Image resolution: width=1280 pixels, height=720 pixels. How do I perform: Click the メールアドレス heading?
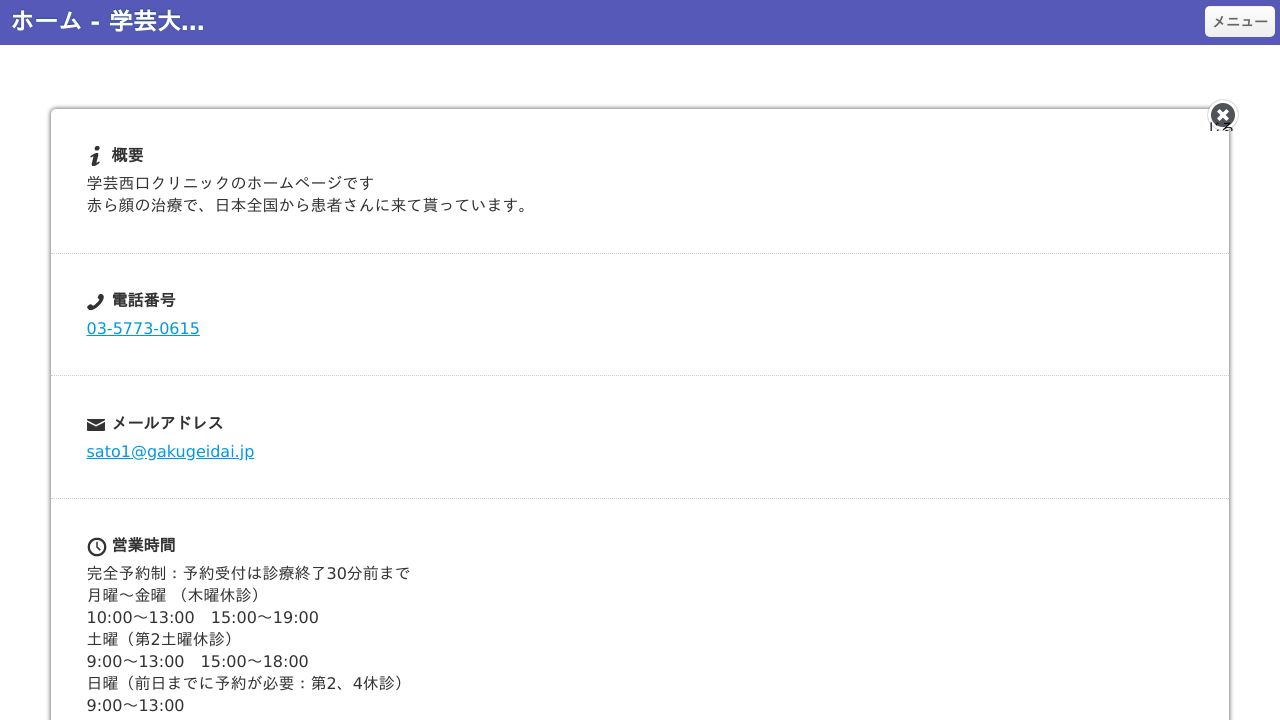pos(168,423)
